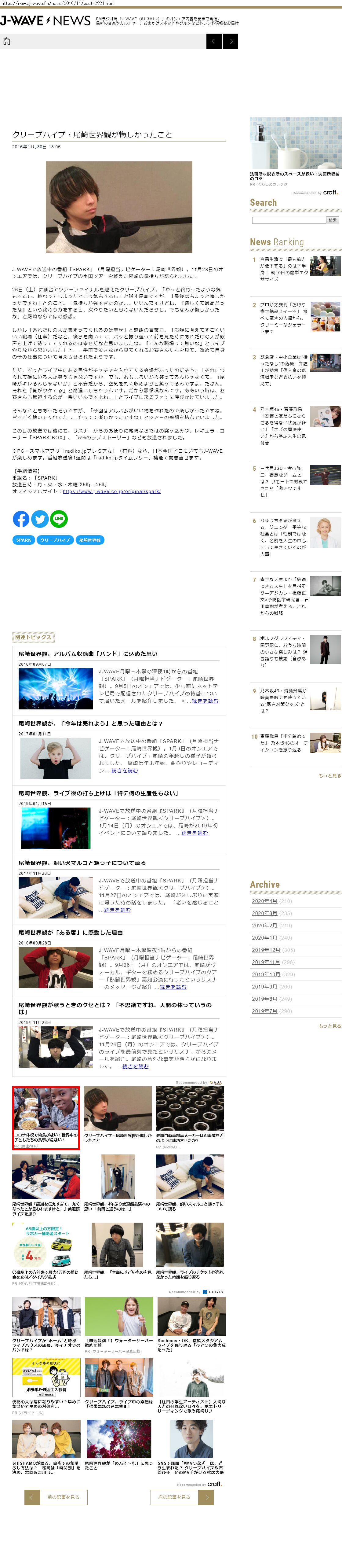Click 続きを読む for the 2018年11月28日 article
342x1568 pixels.
[136, 1066]
